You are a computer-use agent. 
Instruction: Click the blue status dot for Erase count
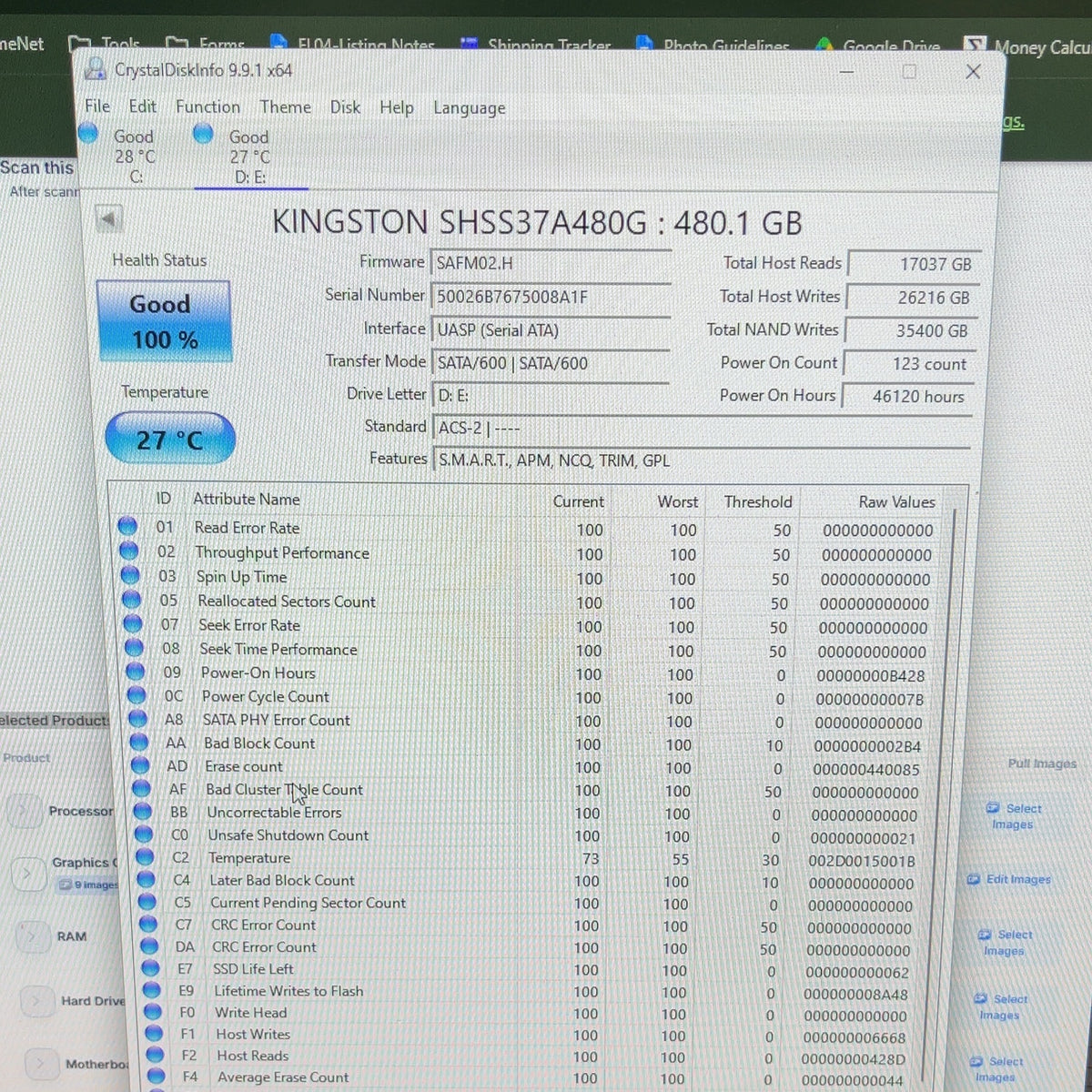point(140,765)
